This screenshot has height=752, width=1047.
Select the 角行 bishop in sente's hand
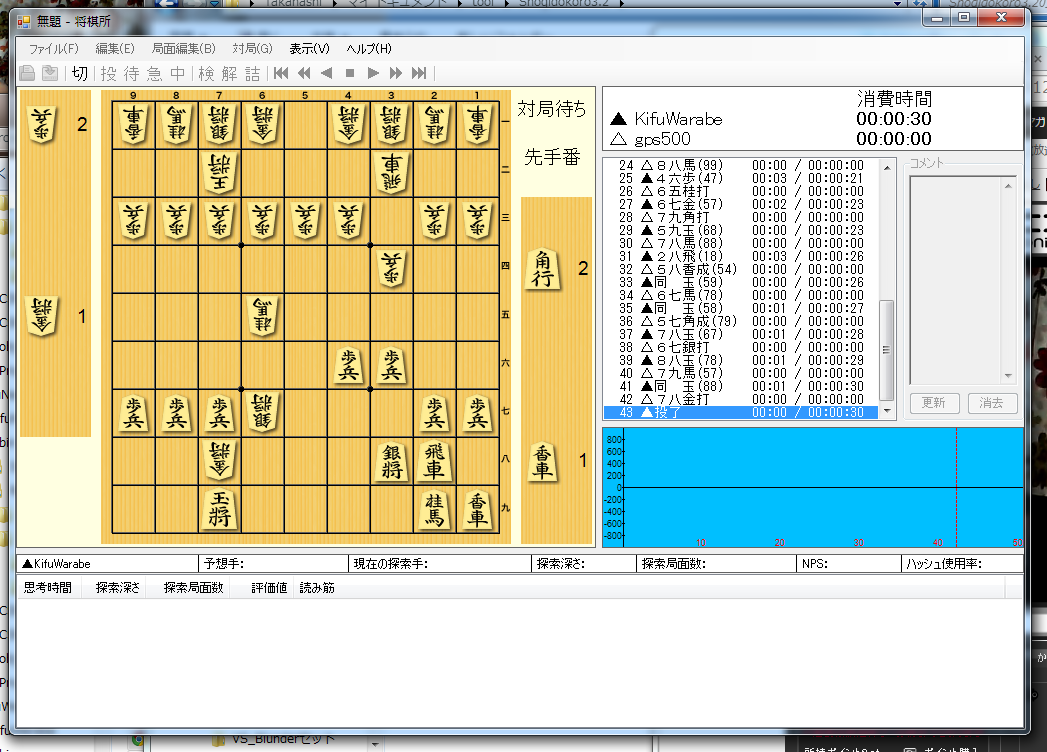pos(542,268)
